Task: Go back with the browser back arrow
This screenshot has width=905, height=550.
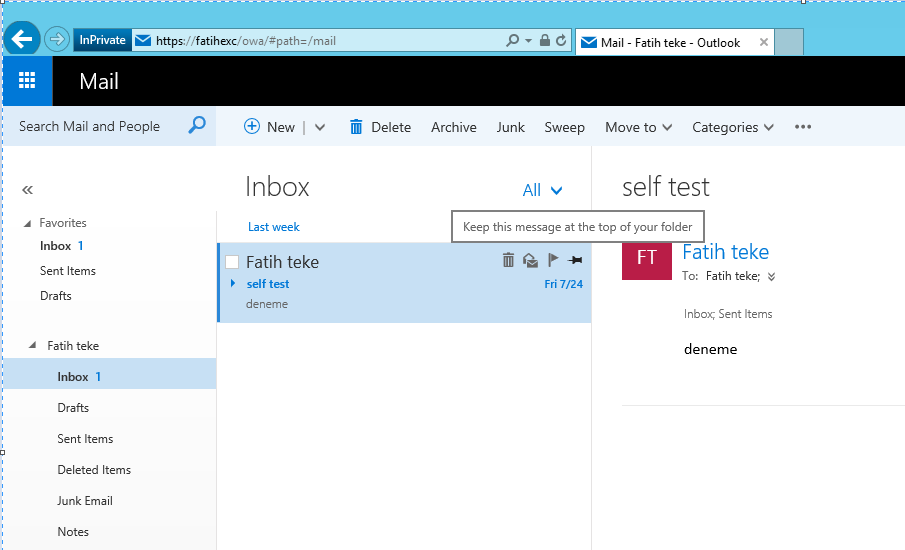Action: (x=22, y=39)
